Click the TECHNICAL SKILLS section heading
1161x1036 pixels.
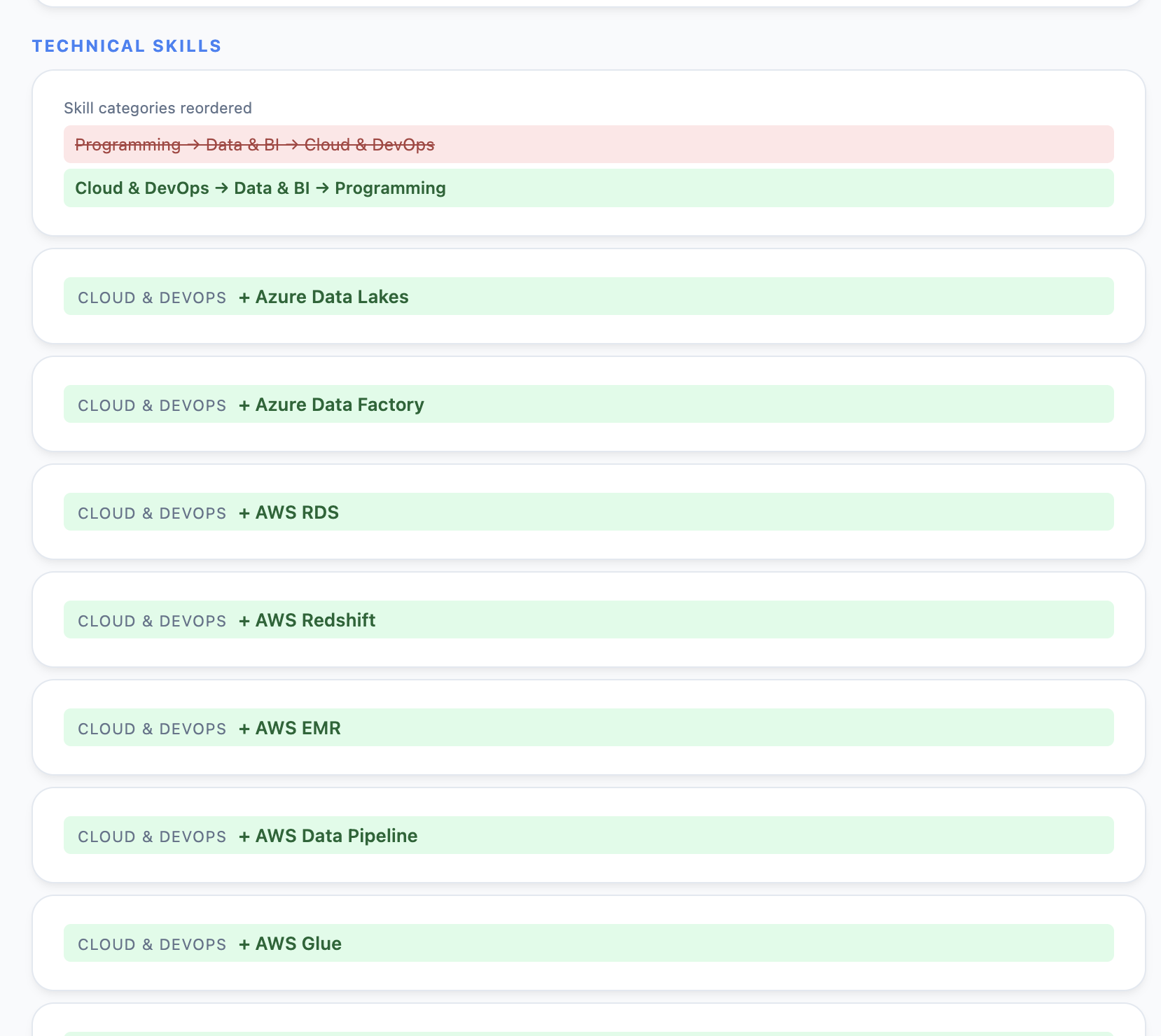coord(127,46)
